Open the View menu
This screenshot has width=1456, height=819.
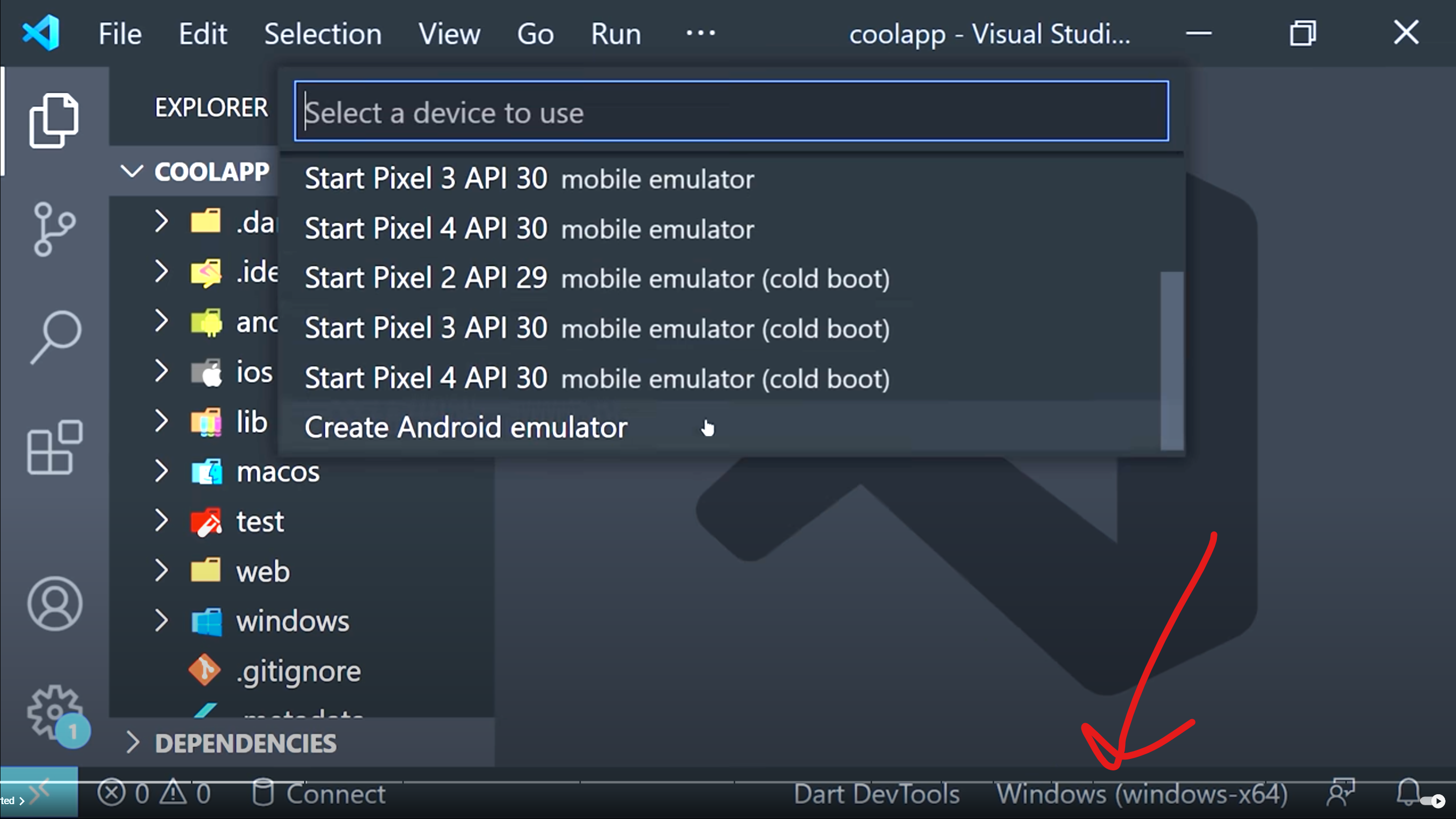[x=449, y=33]
